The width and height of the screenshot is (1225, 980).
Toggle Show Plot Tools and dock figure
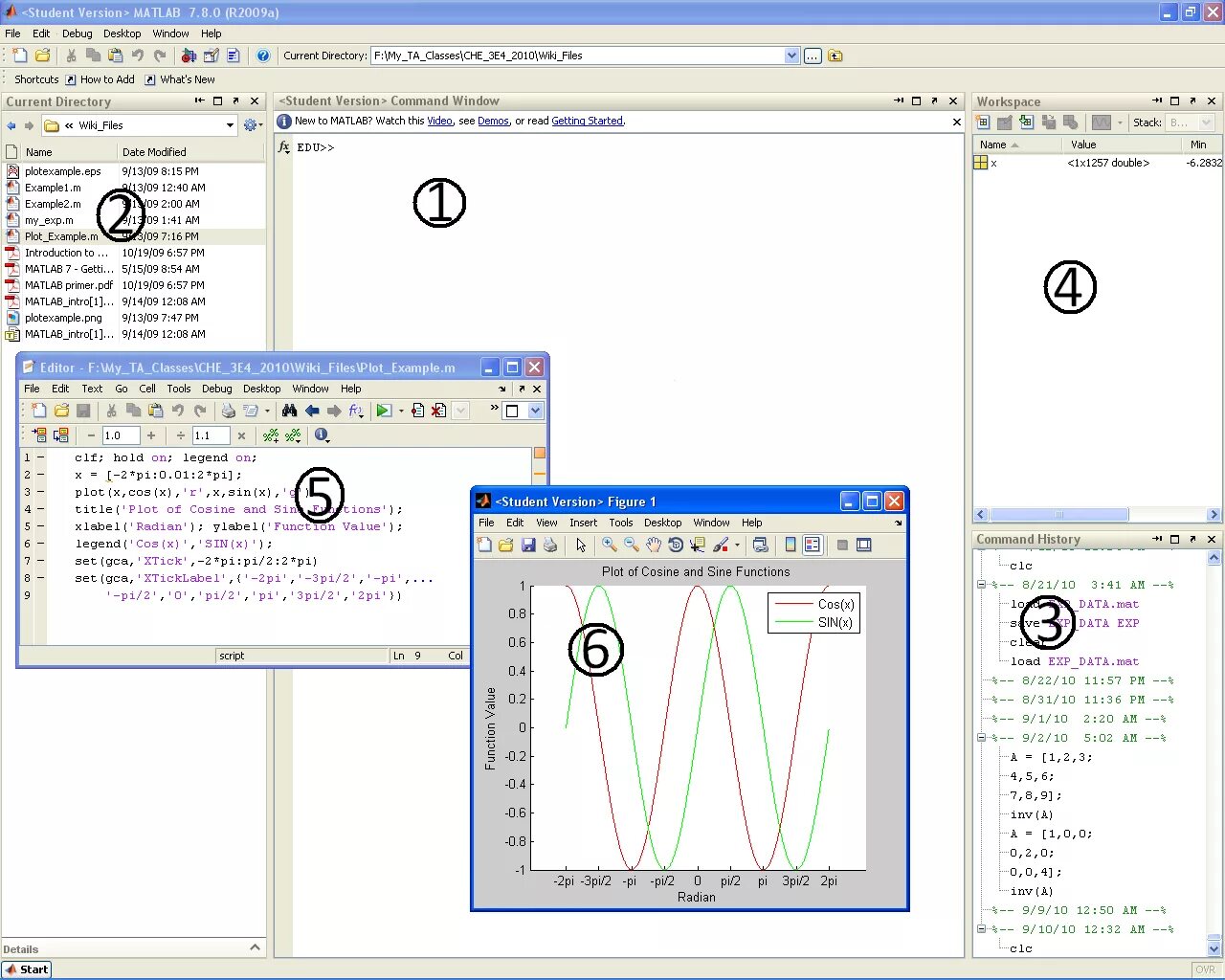[864, 546]
